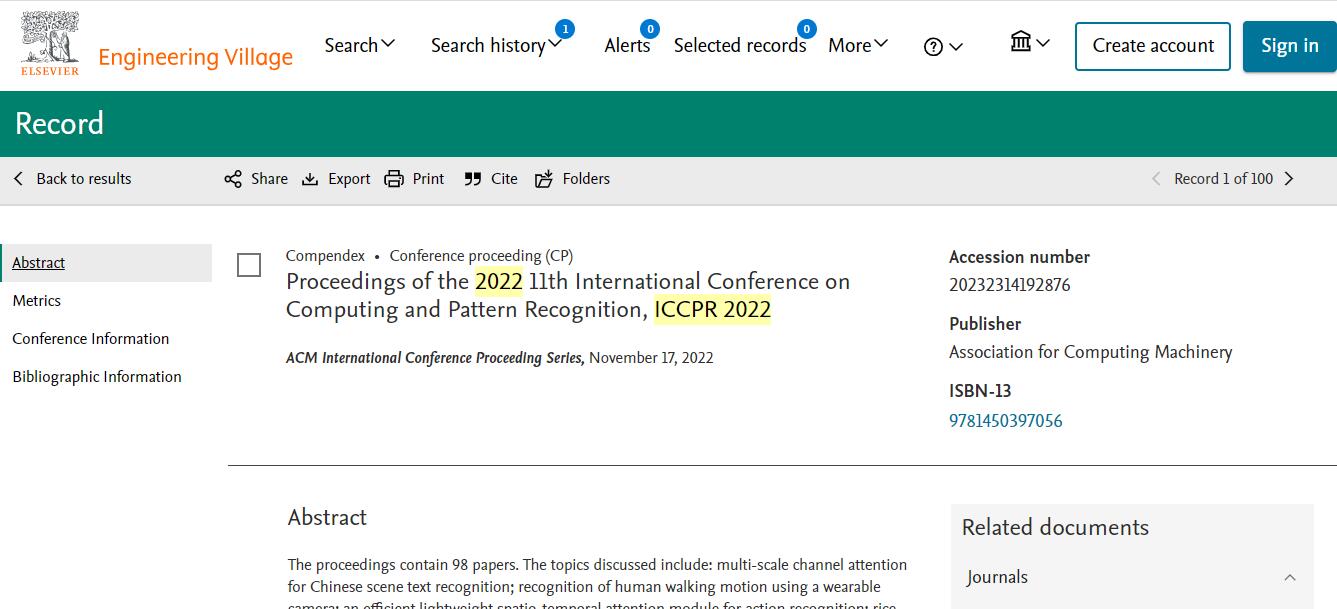The image size is (1337, 609).
Task: Click the Sign in button
Action: 1289,46
